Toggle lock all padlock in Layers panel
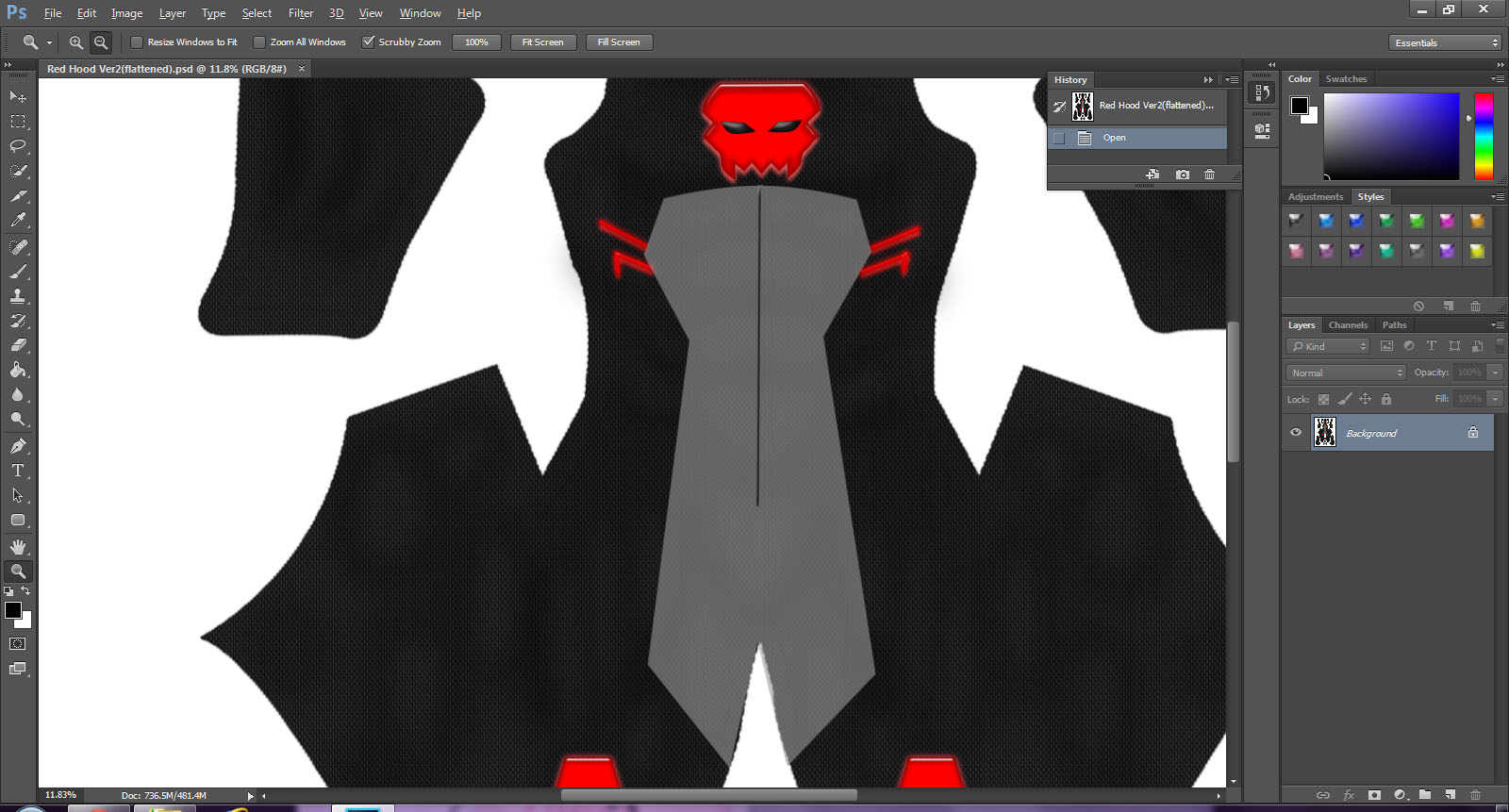 click(x=1385, y=399)
